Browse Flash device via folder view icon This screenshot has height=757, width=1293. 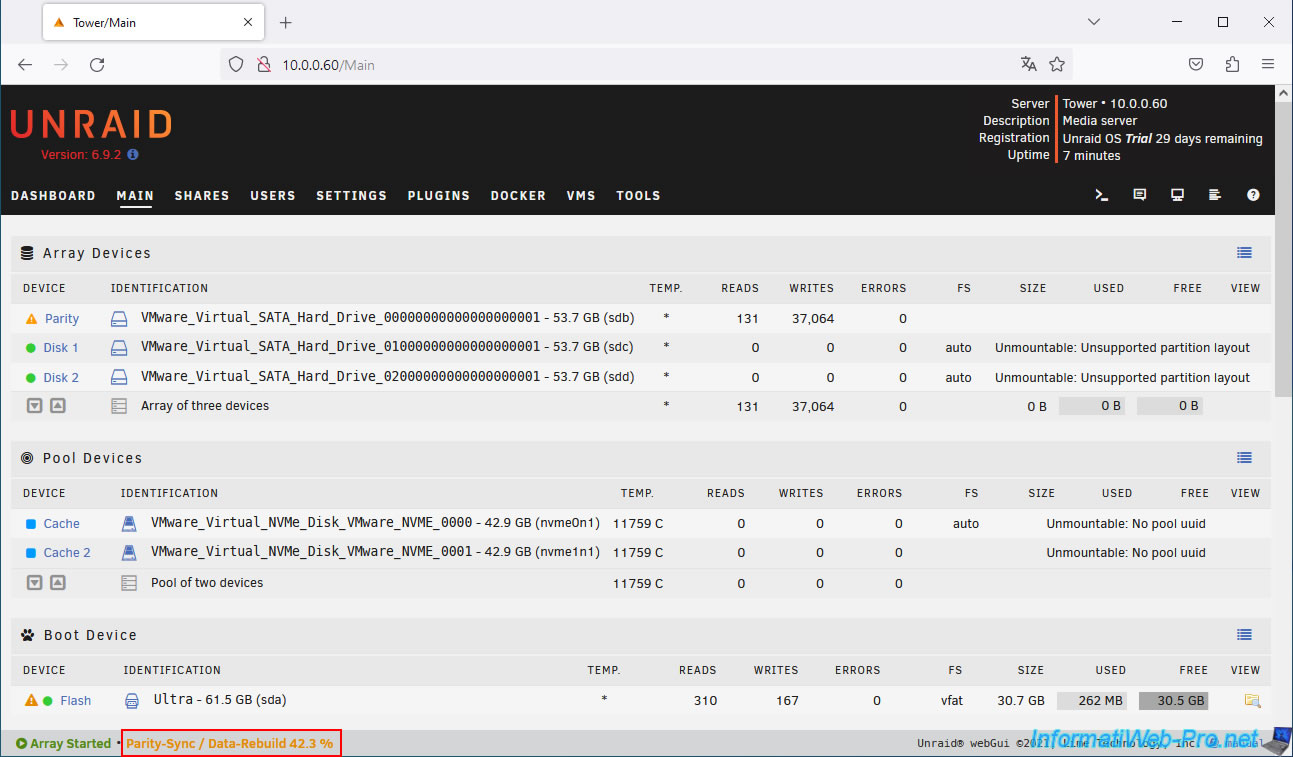pyautogui.click(x=1251, y=701)
